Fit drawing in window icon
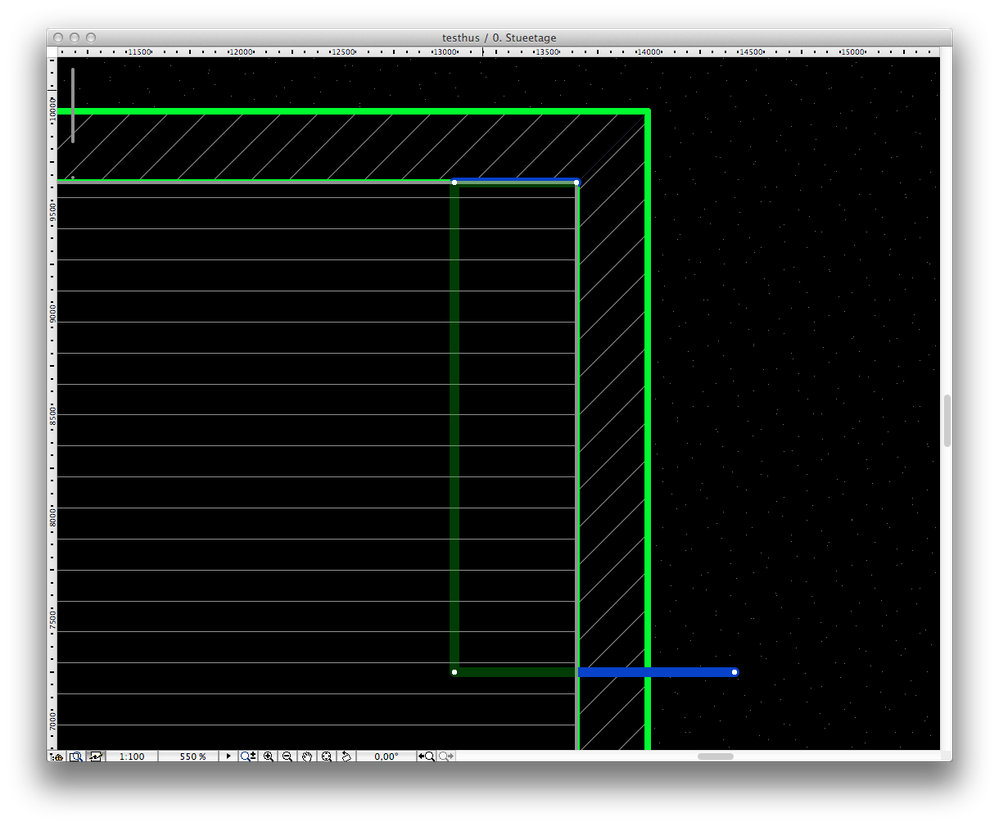This screenshot has height=826, width=999. [x=326, y=757]
